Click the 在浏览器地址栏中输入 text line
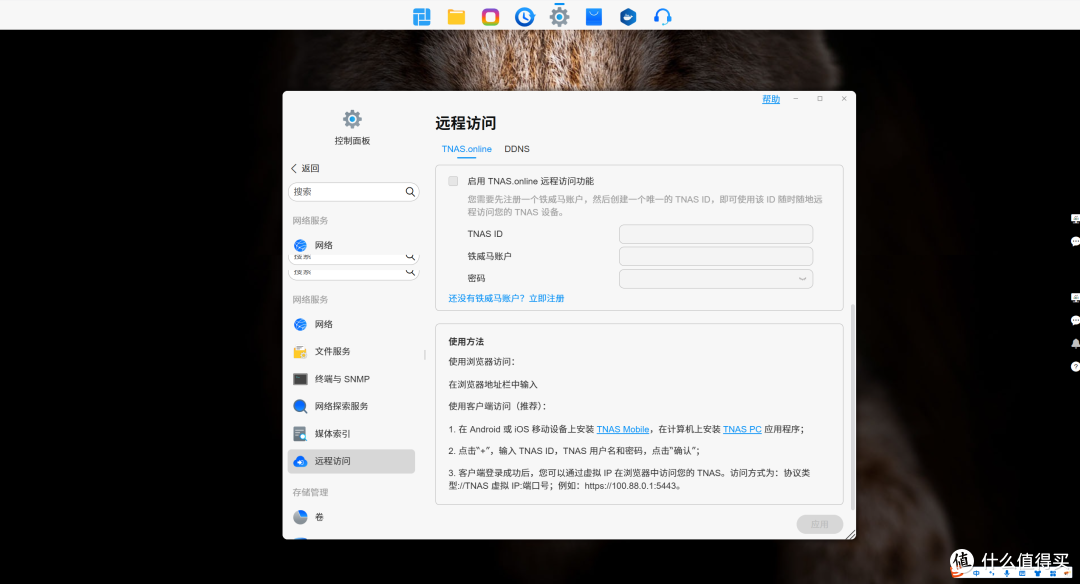 click(x=492, y=384)
